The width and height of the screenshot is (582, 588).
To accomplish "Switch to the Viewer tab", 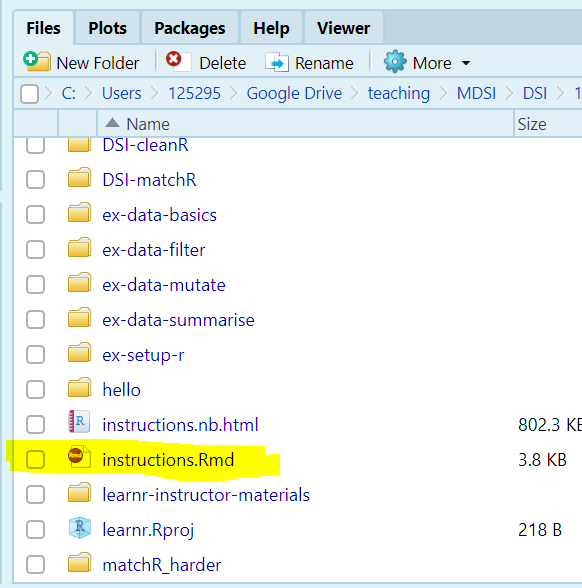I will (x=344, y=28).
